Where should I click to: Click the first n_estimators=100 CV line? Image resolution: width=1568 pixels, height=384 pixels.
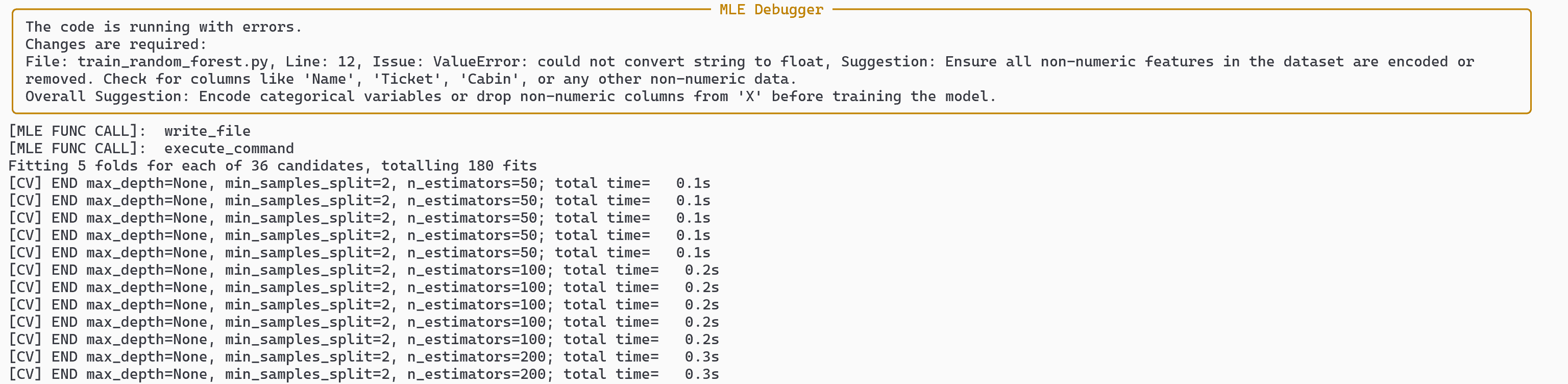point(363,270)
